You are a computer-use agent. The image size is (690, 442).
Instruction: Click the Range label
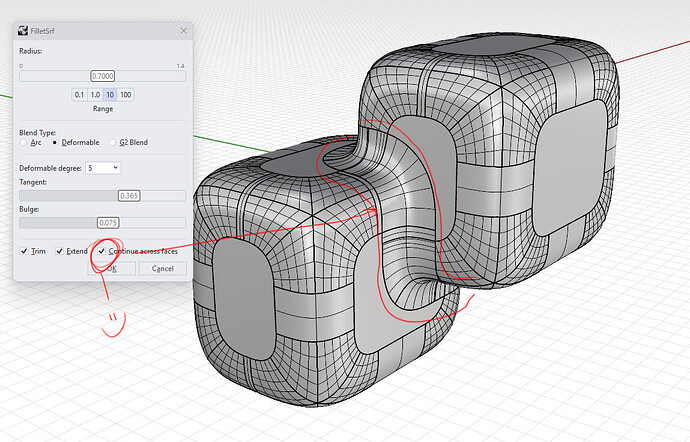[x=103, y=109]
